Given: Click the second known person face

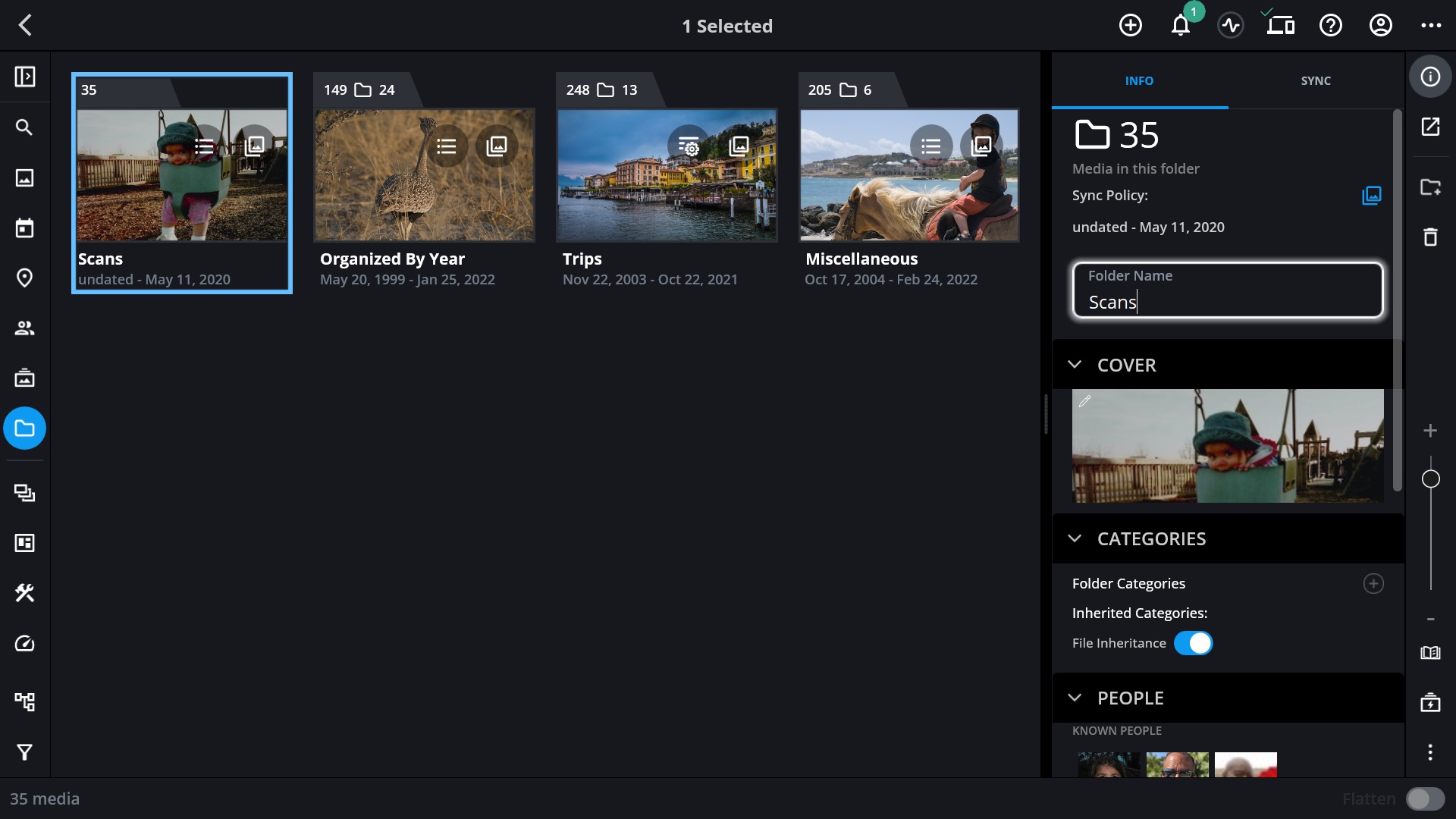Looking at the screenshot, I should point(1177,764).
